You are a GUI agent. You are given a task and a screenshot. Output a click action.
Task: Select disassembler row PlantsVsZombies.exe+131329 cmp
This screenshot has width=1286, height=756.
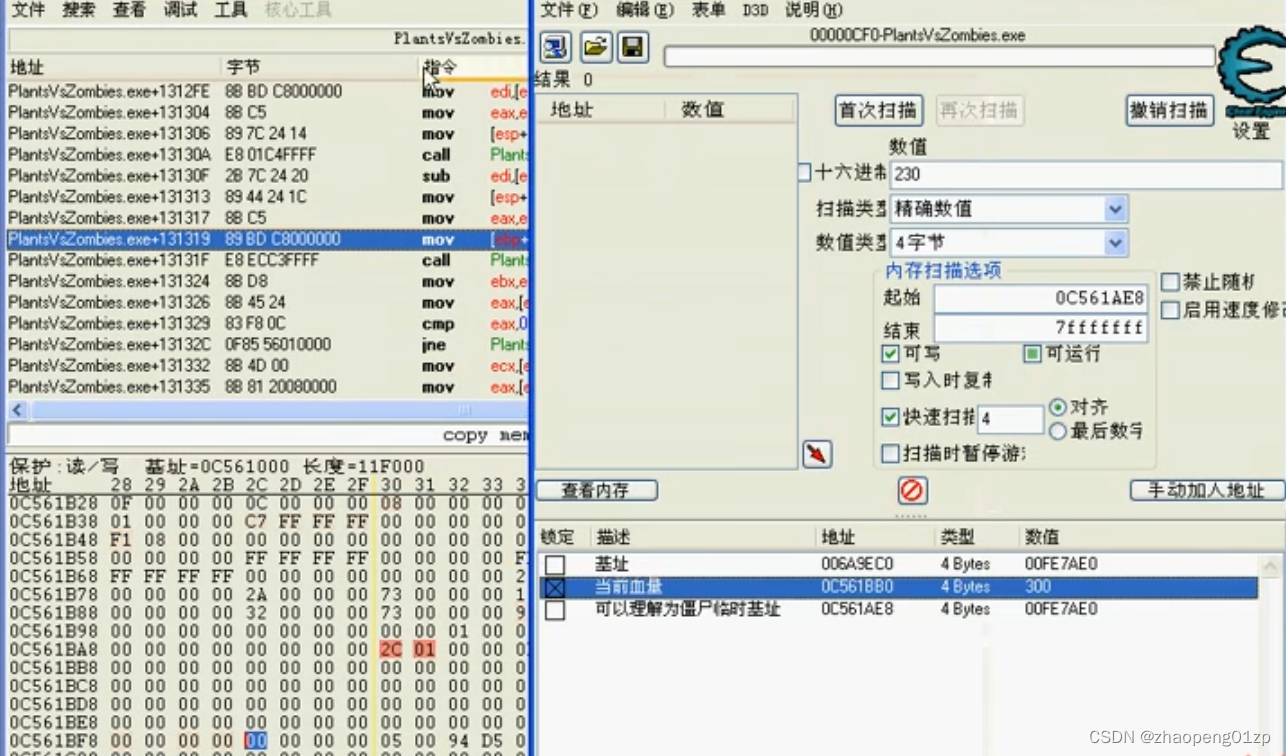coord(267,323)
